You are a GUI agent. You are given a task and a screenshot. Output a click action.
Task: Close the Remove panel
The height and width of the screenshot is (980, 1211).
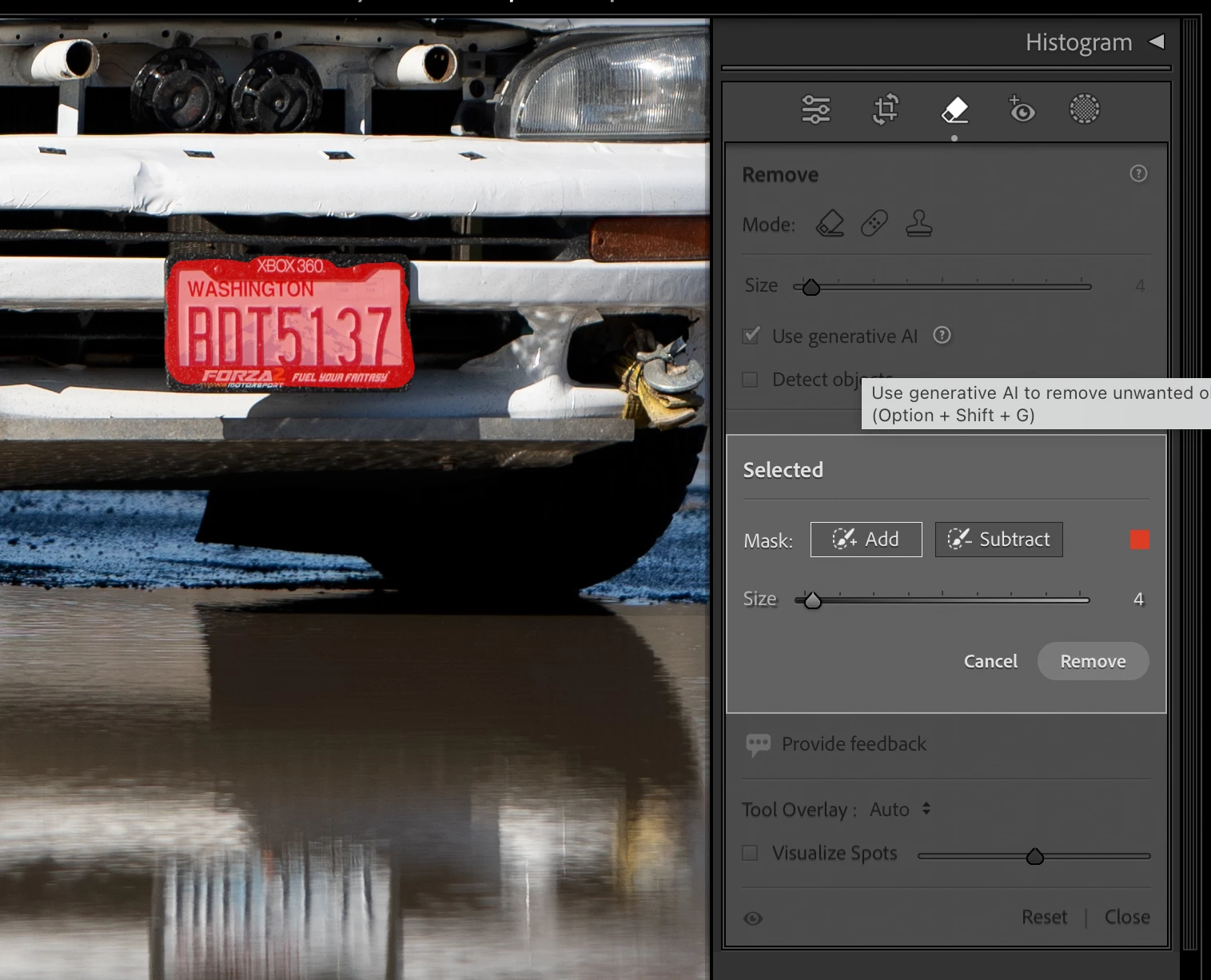click(x=1127, y=917)
